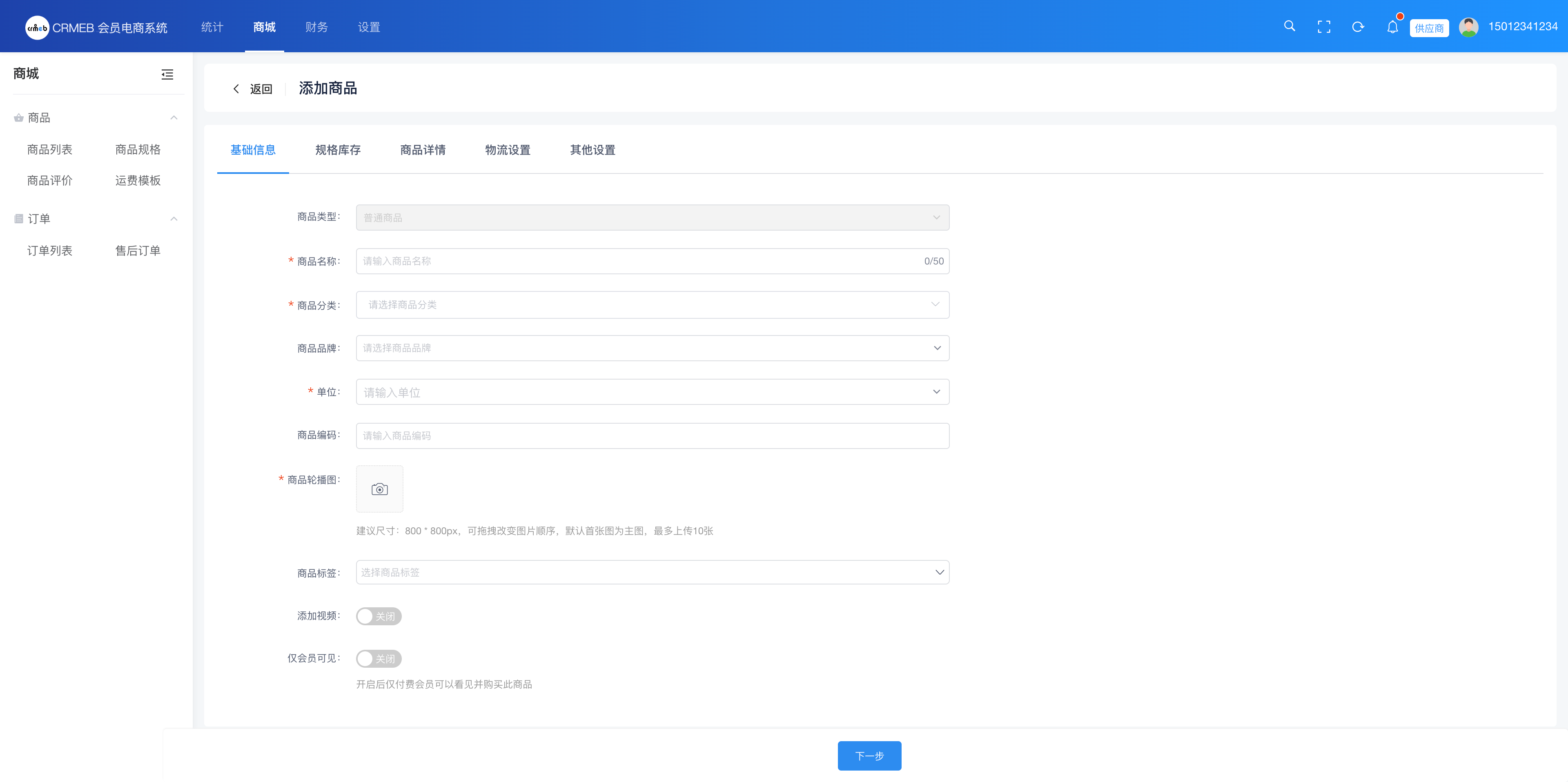Turn on the 仅会员可见 switch
Screen dimensions: 1568x782
[378, 658]
